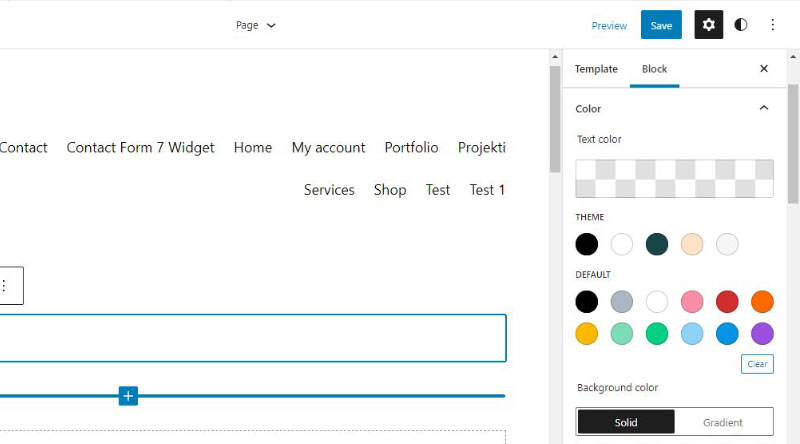Screen dimensions: 800x444
Task: Pick the peach theme color swatch
Action: coord(692,244)
